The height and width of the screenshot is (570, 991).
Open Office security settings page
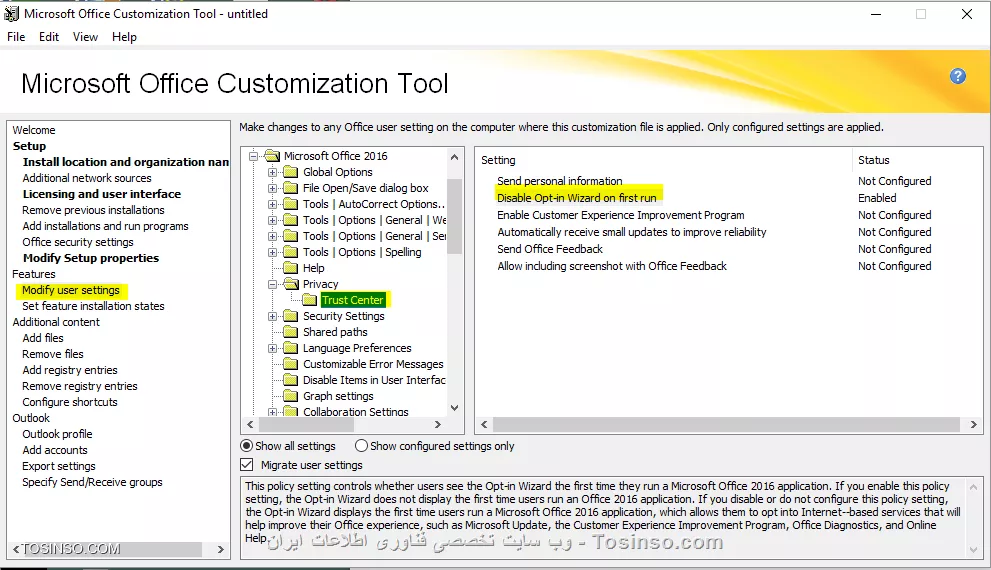(x=78, y=242)
